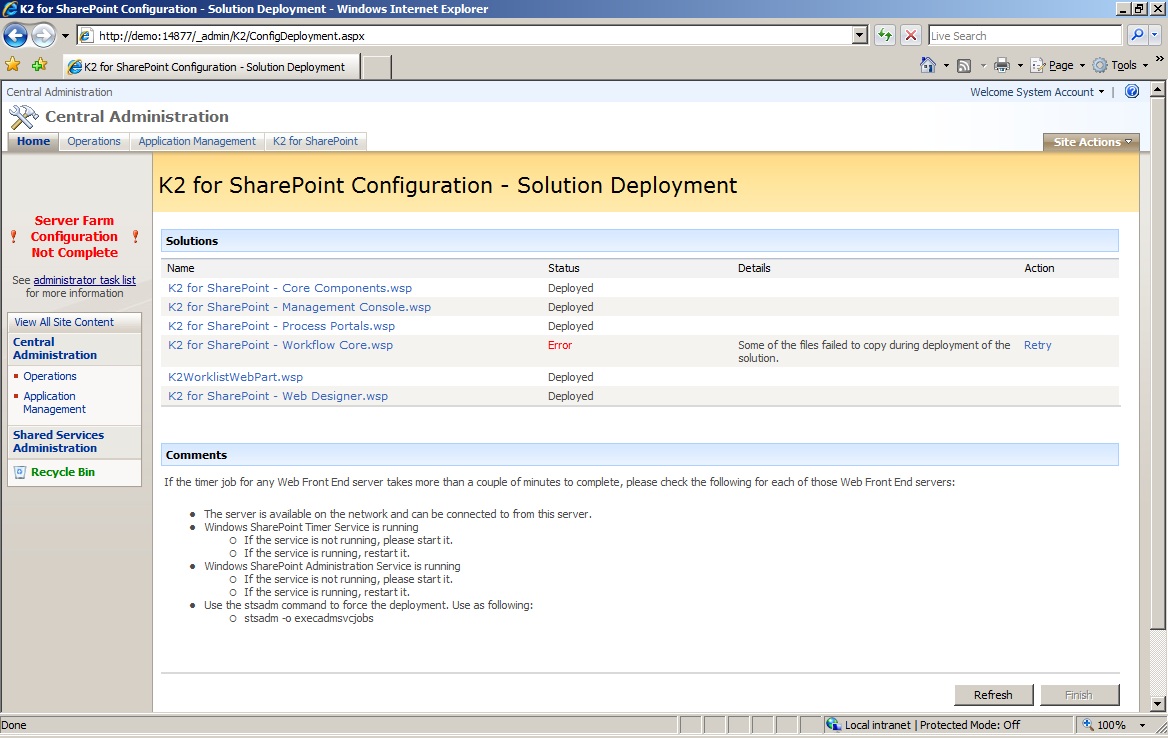
Task: Open K2 for SharePoint - Web Designer.wsp
Action: click(x=278, y=396)
